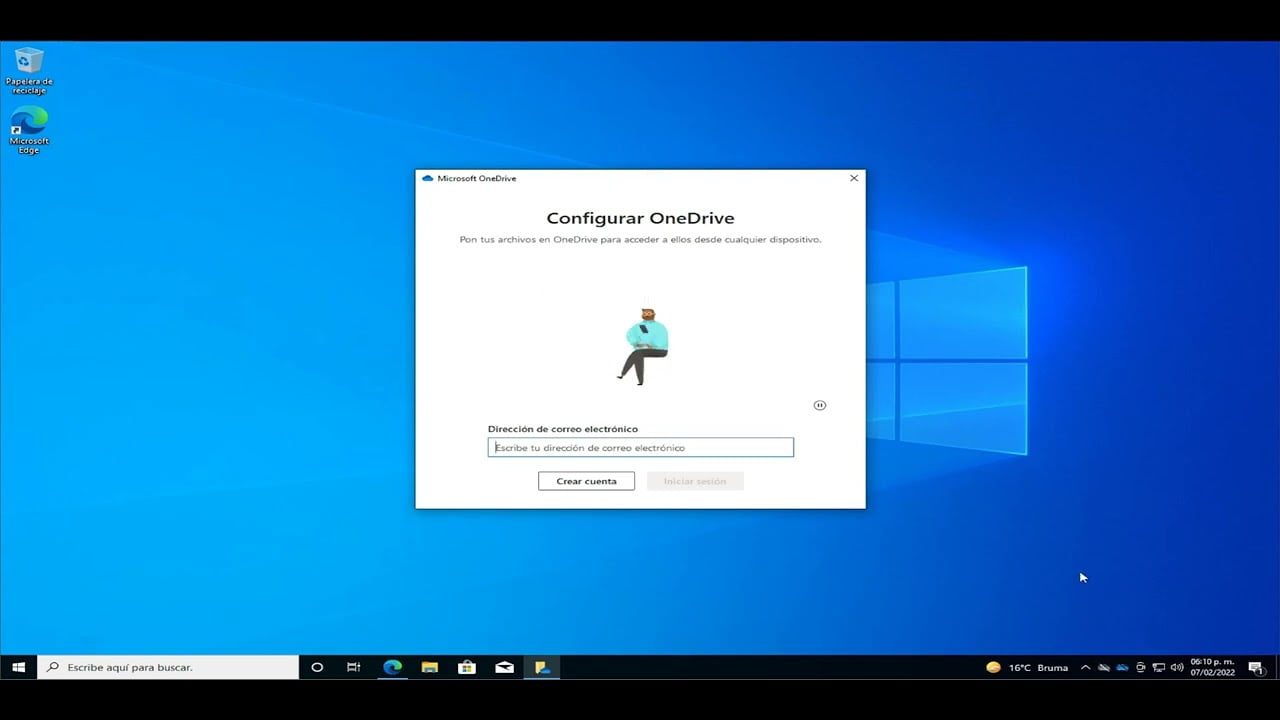Click the taskbar search box
1280x720 pixels.
coord(168,667)
